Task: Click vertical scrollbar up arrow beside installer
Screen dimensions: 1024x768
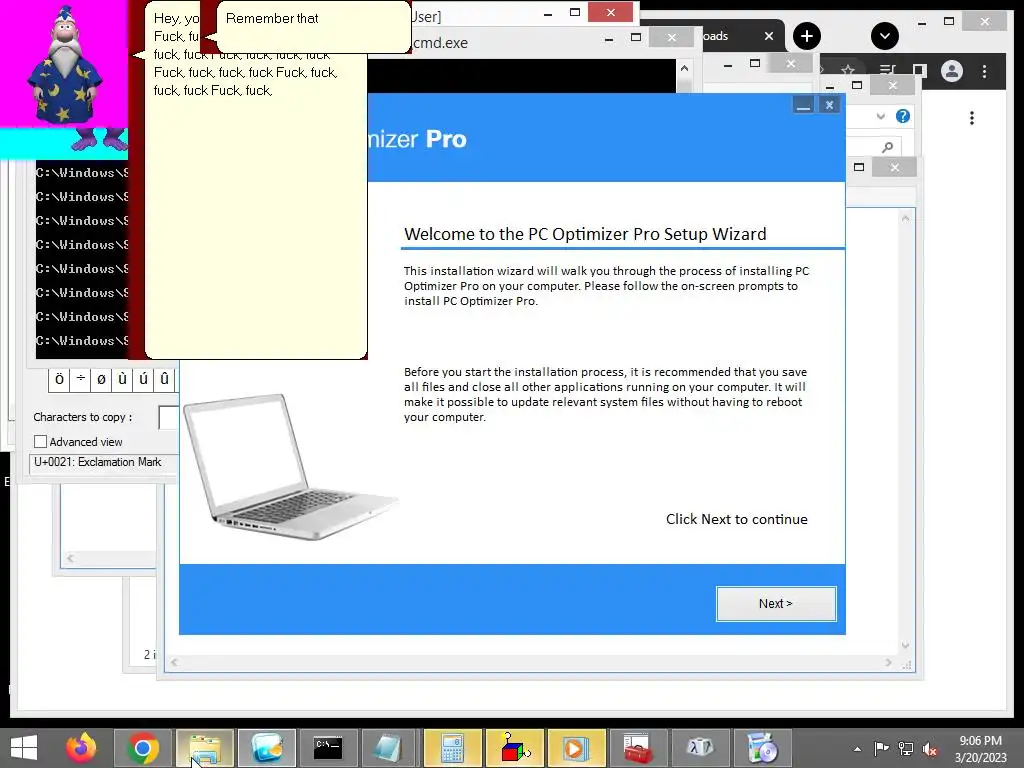Action: (x=905, y=218)
